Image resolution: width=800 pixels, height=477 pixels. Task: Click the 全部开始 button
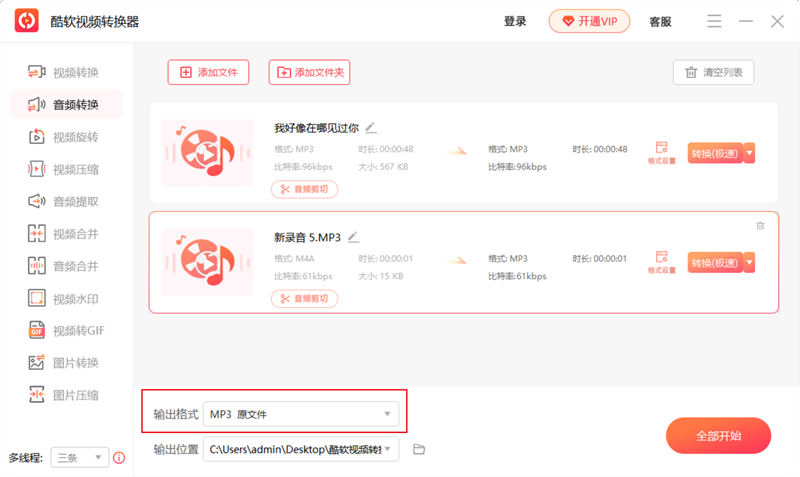click(718, 436)
